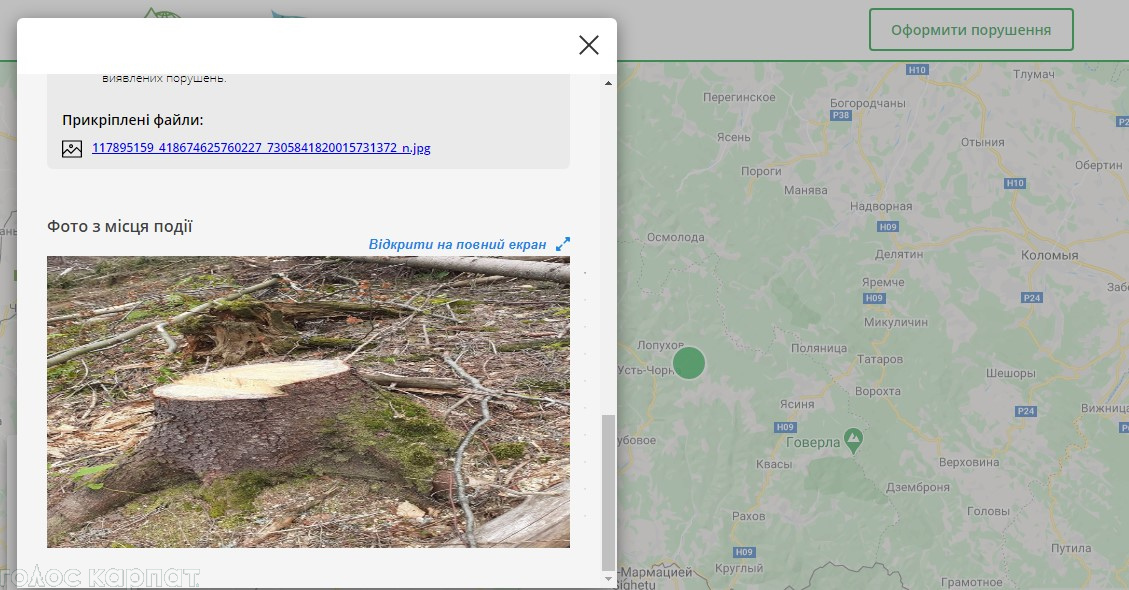Click the tree stump photo
Viewport: 1129px width, 590px height.
click(308, 401)
